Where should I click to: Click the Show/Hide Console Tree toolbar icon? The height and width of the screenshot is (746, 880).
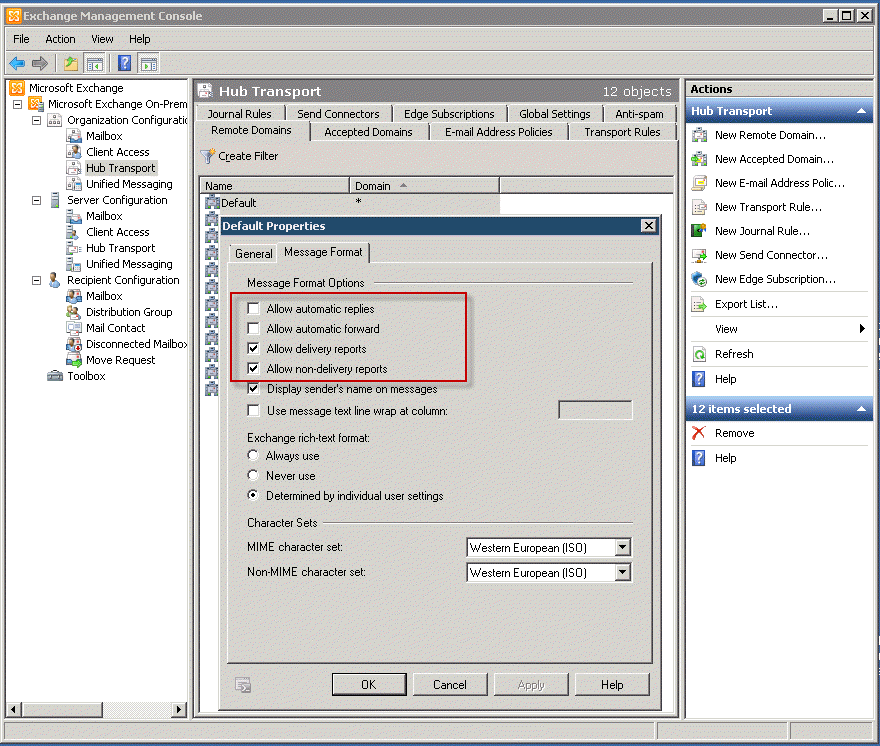(94, 63)
